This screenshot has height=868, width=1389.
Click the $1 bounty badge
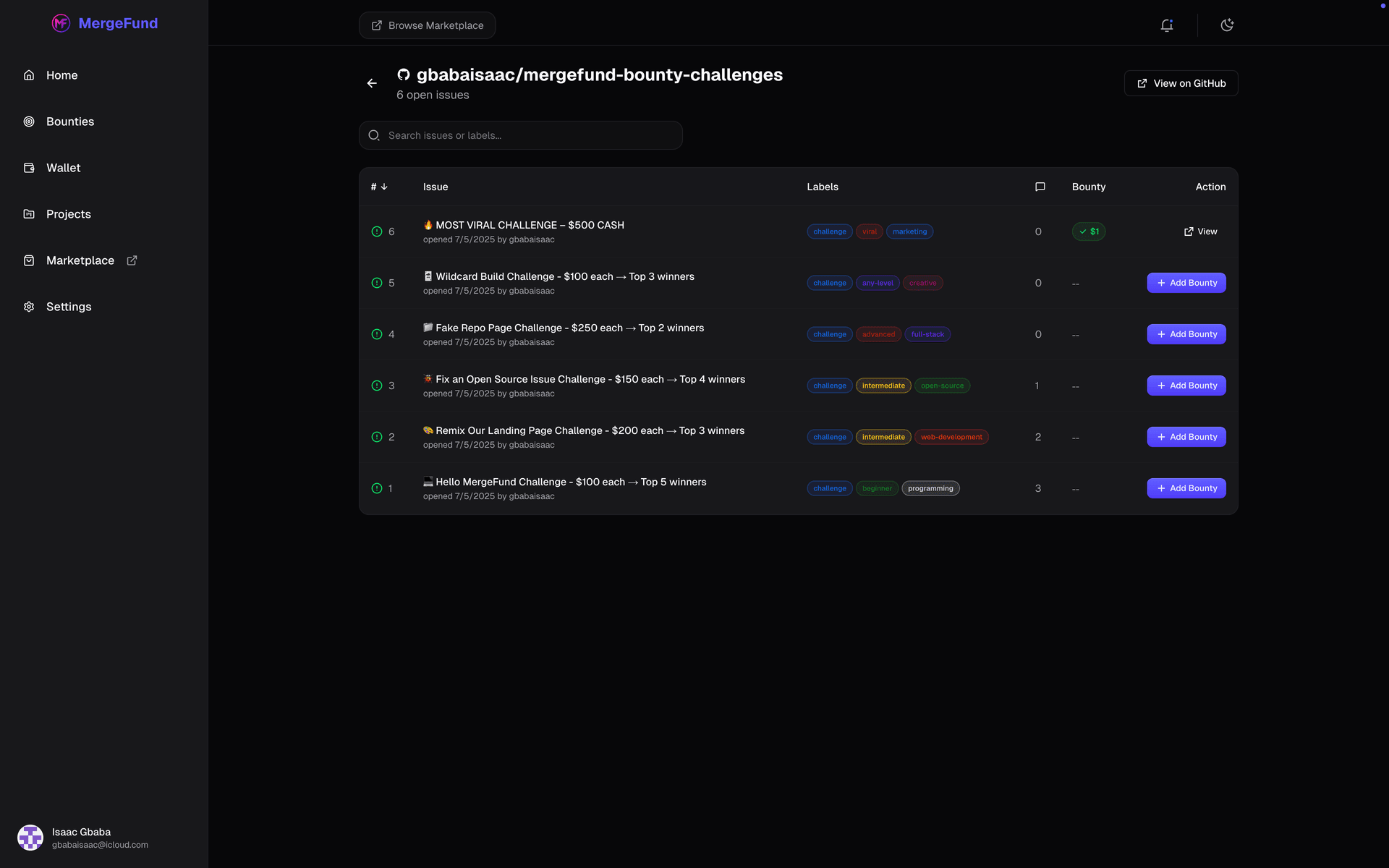tap(1088, 231)
